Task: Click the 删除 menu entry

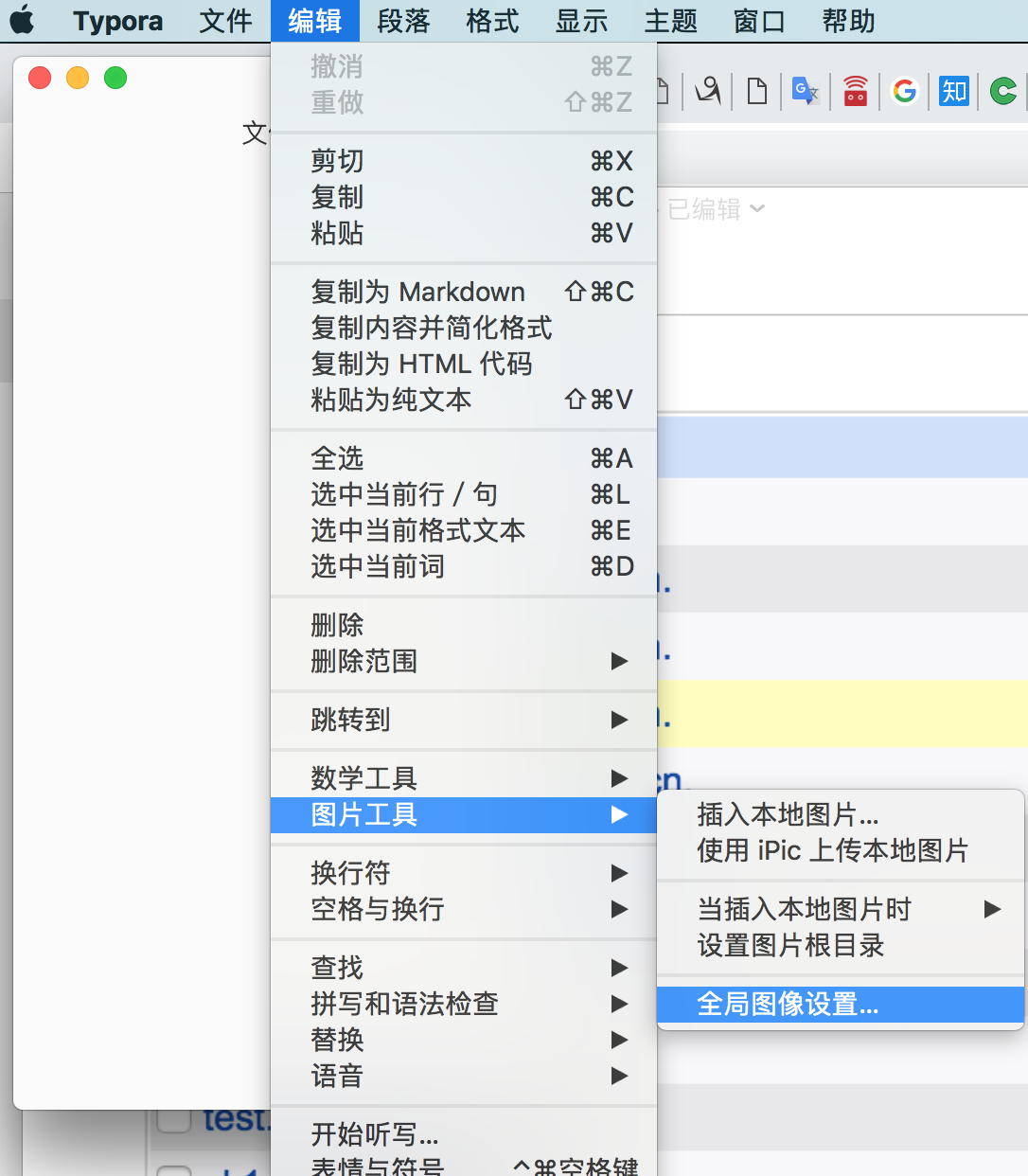Action: coord(464,625)
